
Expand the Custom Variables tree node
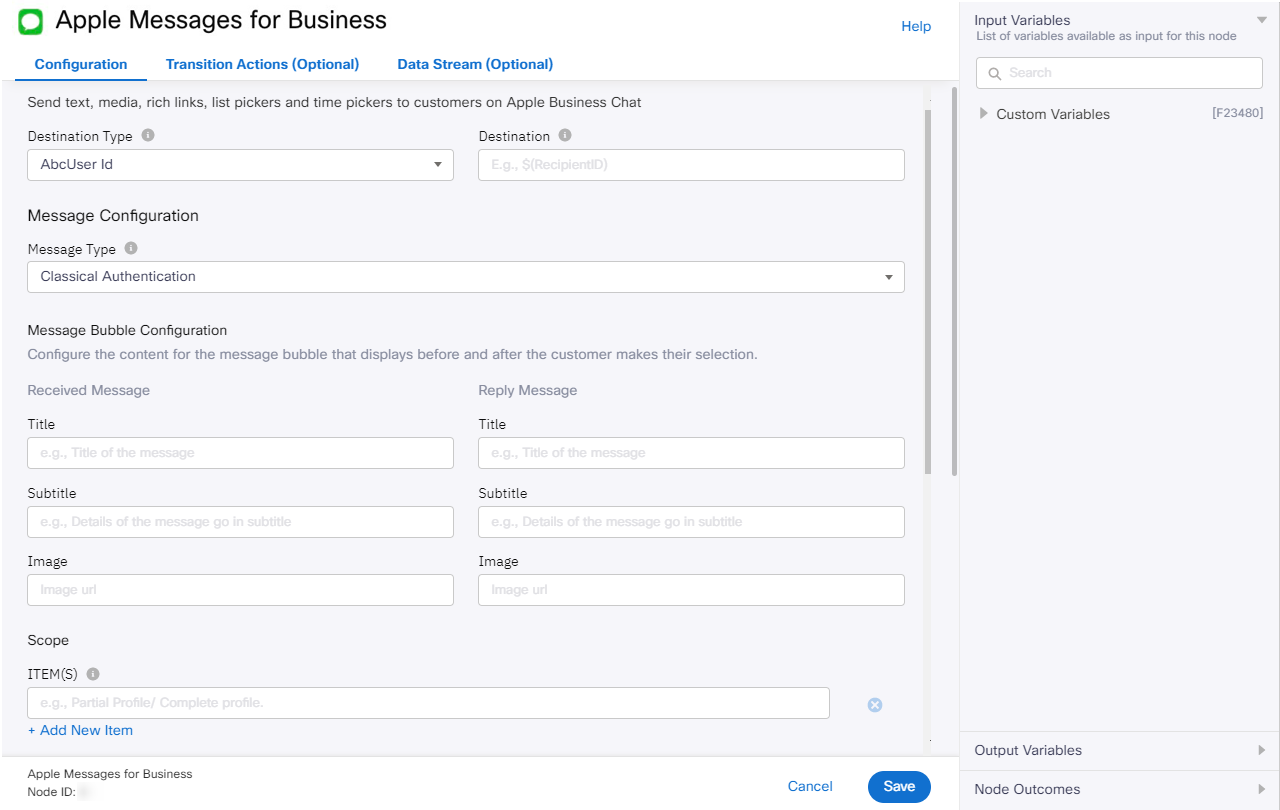pos(984,114)
